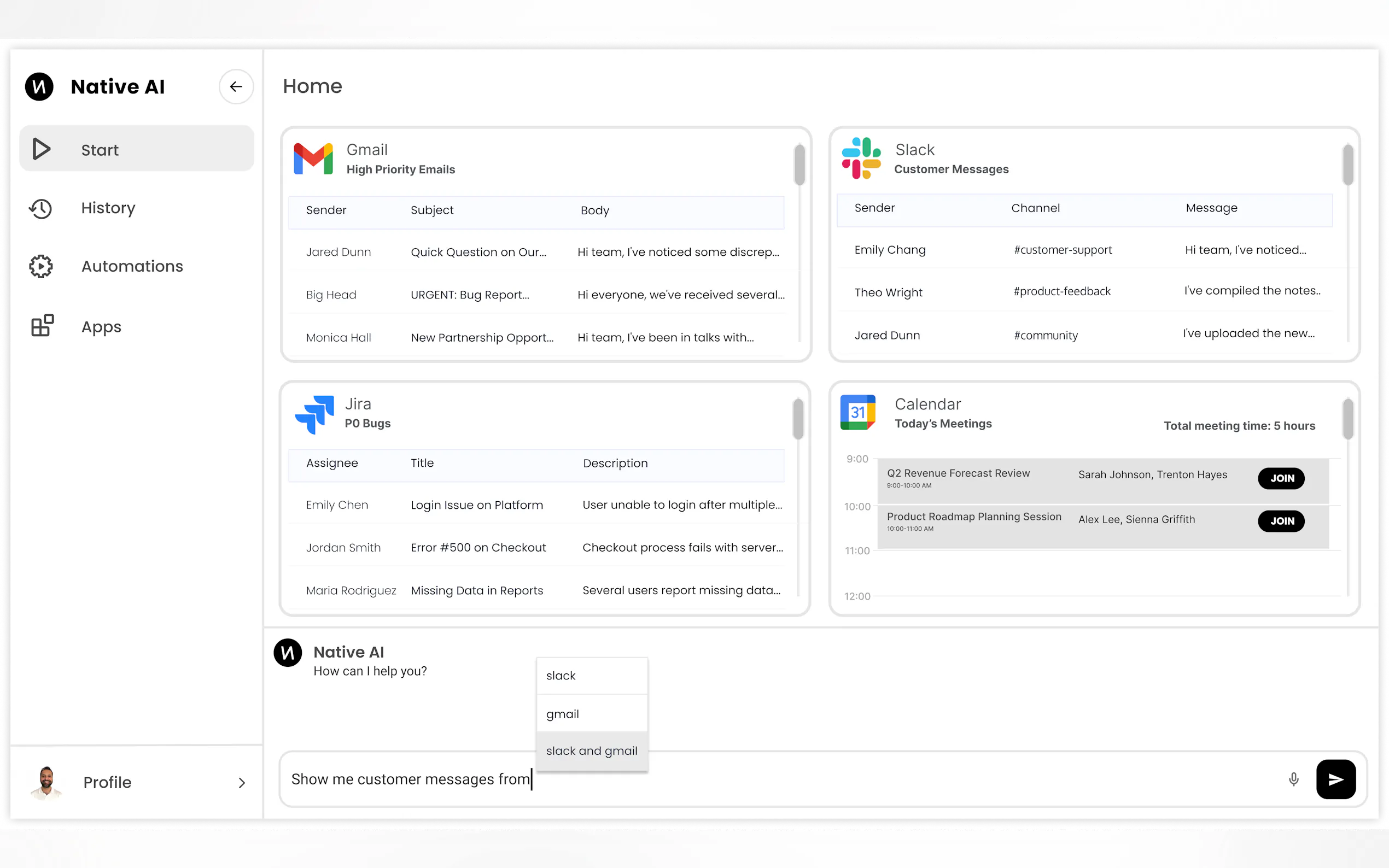Pick 'slack' from suggestion dropdown
1389x868 pixels.
tap(592, 676)
